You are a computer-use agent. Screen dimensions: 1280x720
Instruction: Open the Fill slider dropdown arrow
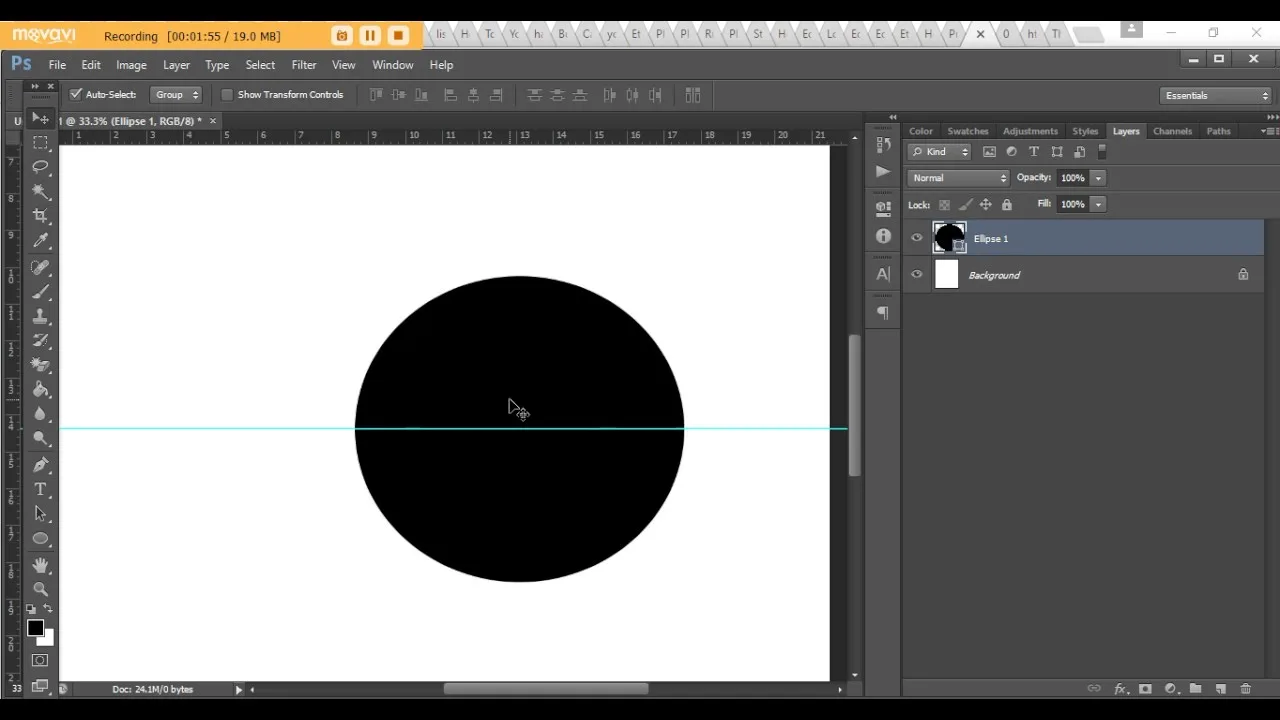coord(1098,204)
